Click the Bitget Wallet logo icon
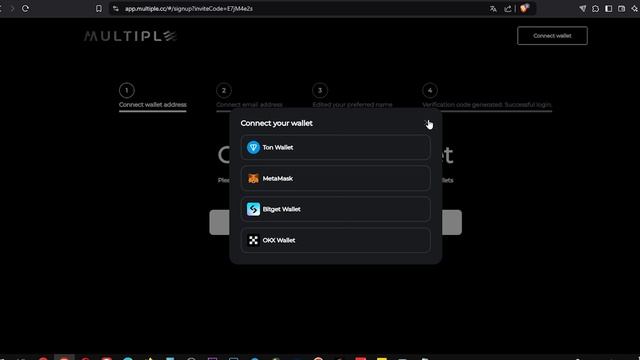 (253, 209)
